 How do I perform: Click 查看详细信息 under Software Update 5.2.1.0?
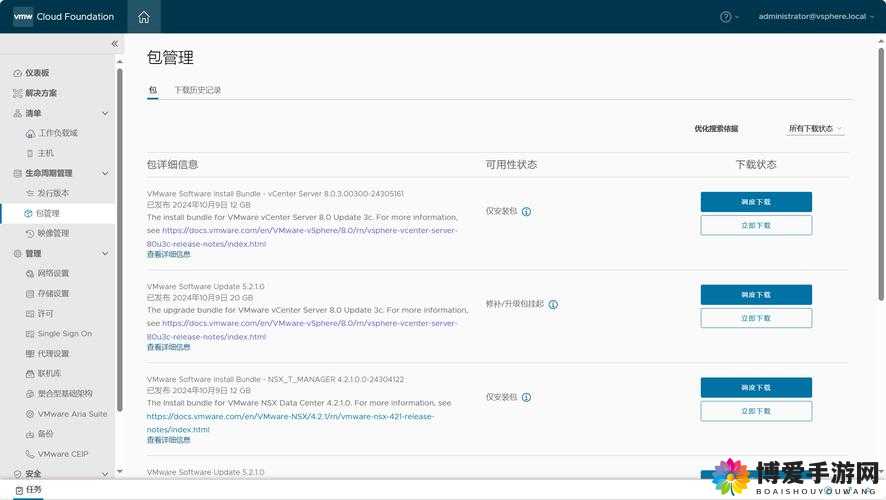click(x=168, y=347)
